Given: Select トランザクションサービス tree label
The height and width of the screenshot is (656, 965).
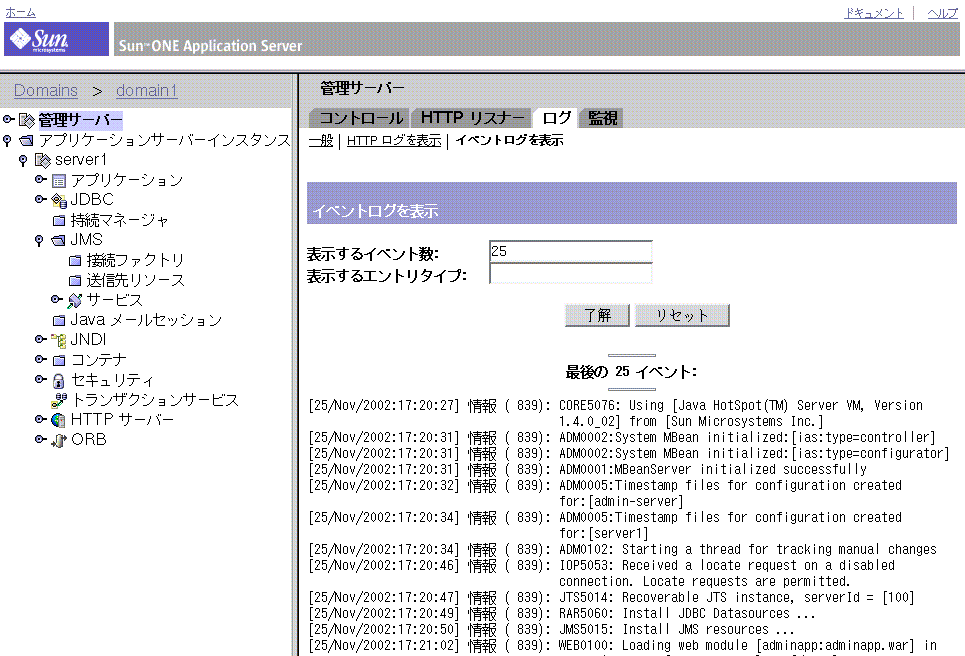Looking at the screenshot, I should click(x=155, y=400).
